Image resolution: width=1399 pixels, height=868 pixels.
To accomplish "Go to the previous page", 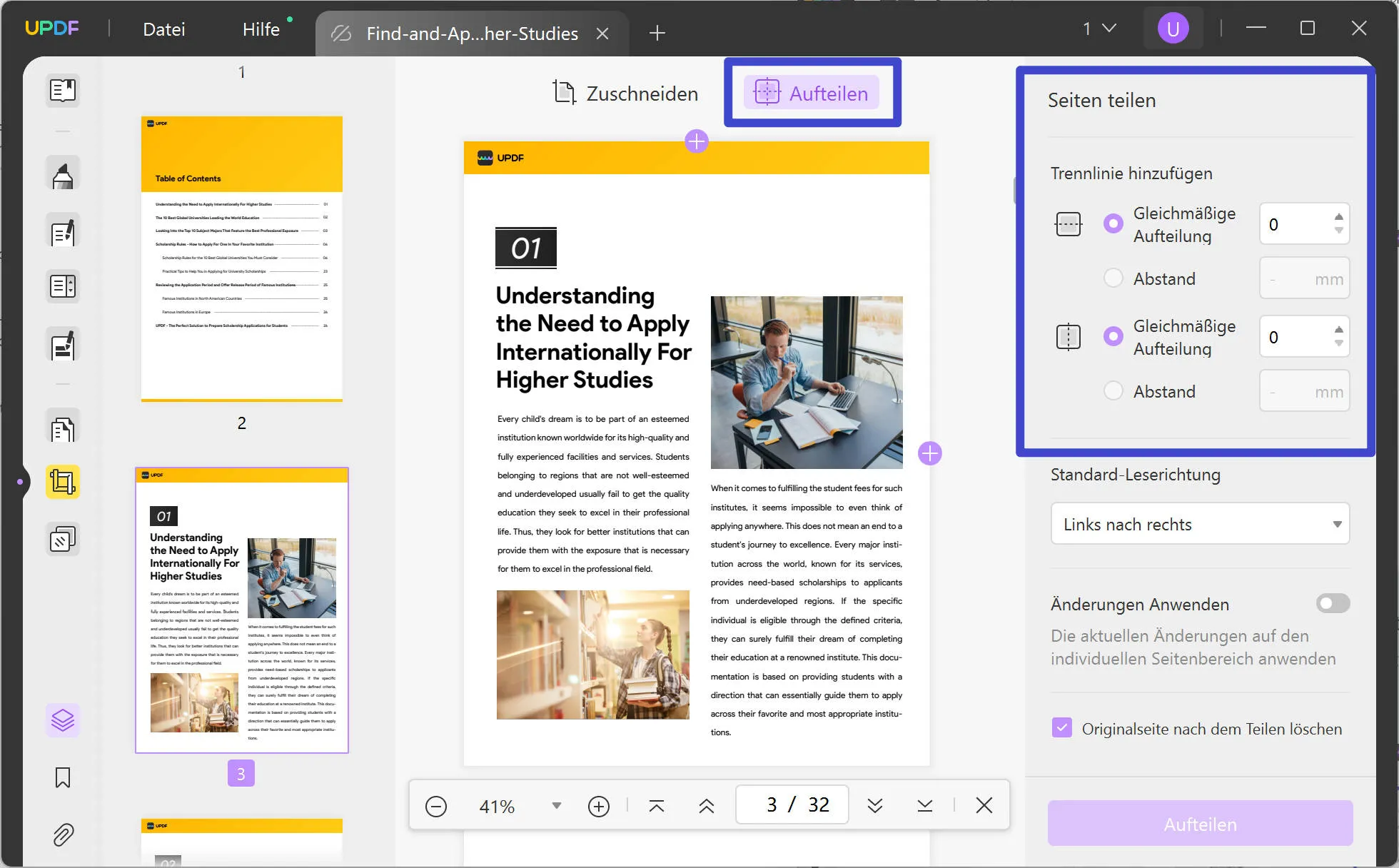I will click(707, 806).
